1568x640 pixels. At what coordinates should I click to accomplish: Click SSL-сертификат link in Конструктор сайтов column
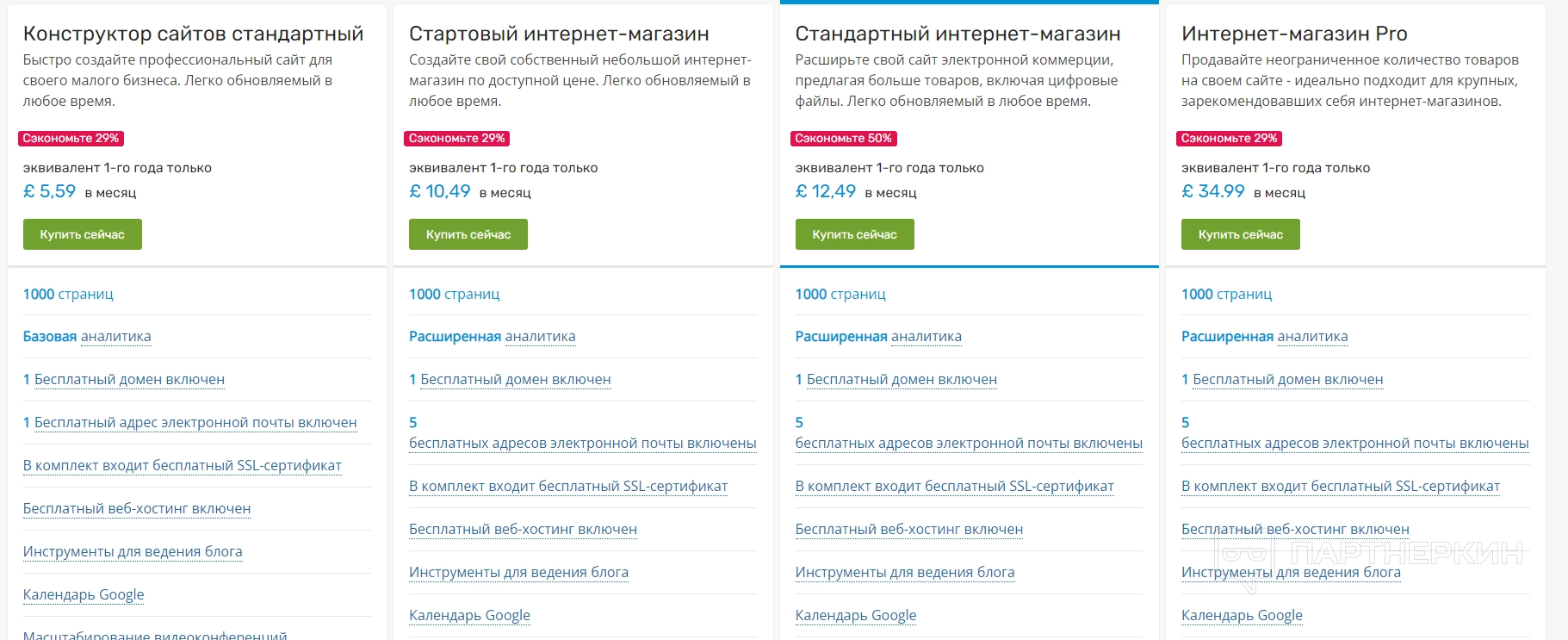pyautogui.click(x=183, y=466)
